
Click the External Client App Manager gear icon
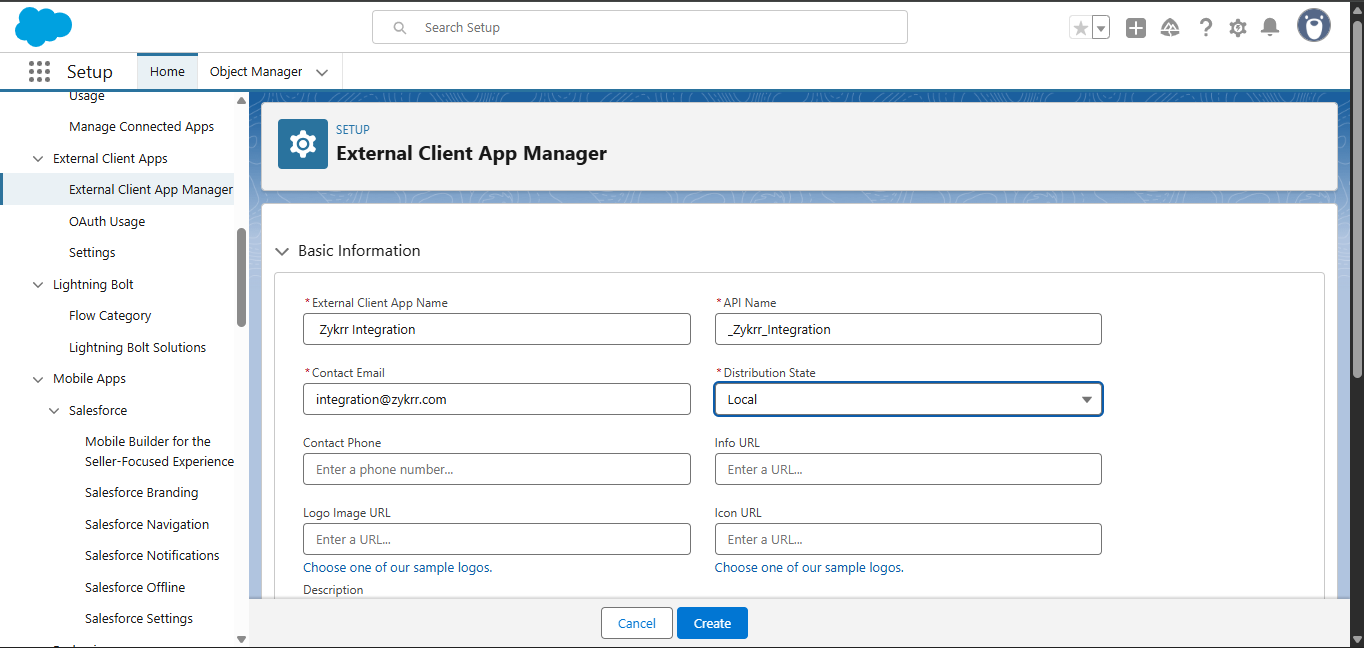[x=303, y=144]
